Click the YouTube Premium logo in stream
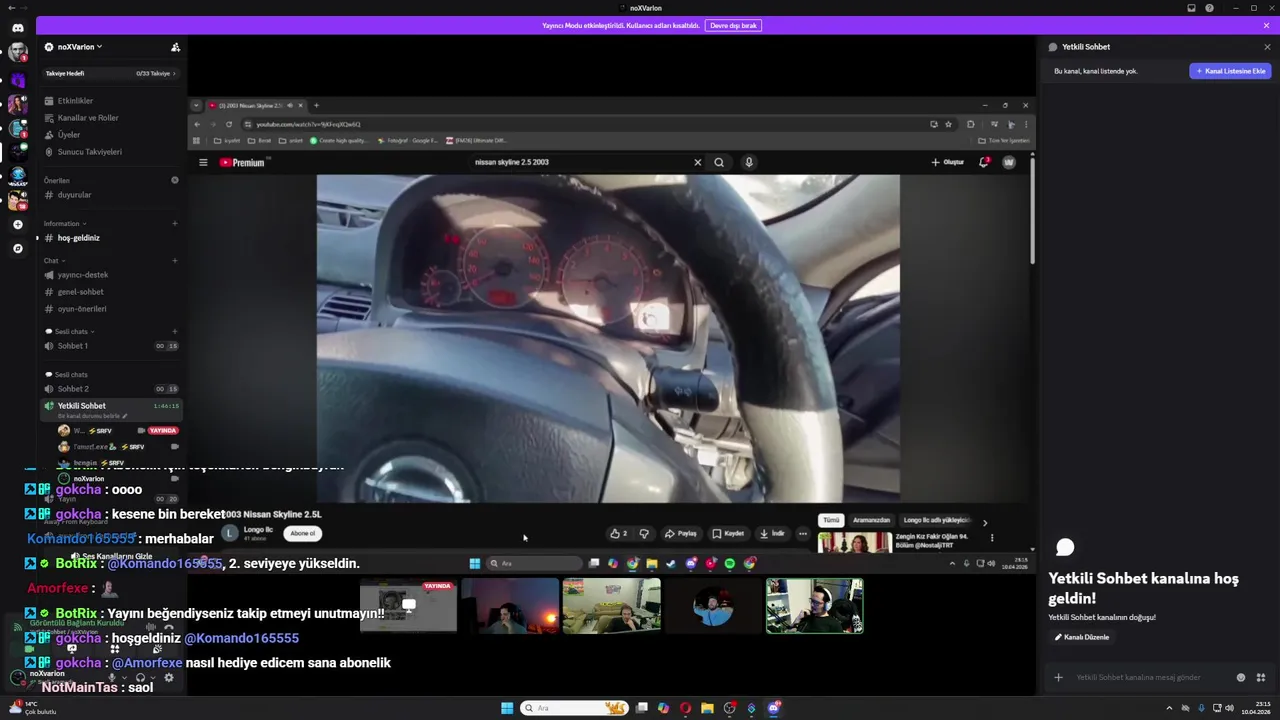Viewport: 1280px width, 720px height. 242,162
